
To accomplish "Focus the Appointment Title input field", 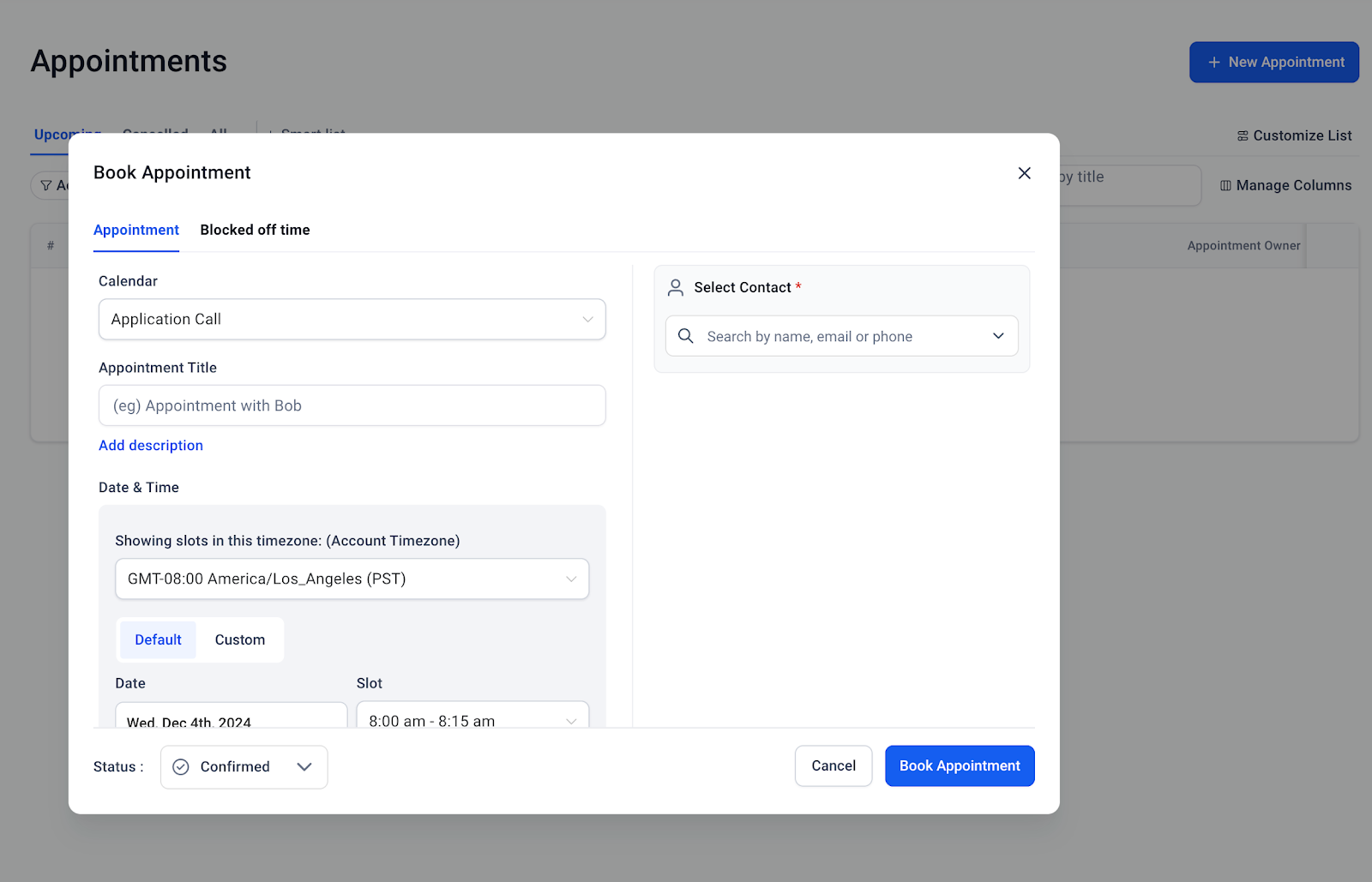I will click(x=352, y=405).
